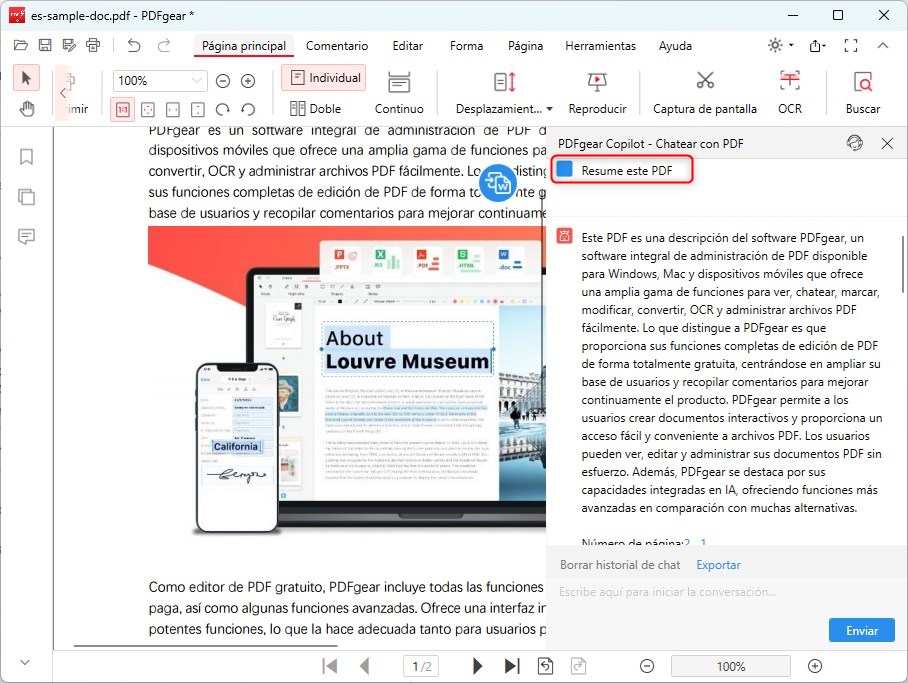Open the Buscar search tool

[x=862, y=93]
